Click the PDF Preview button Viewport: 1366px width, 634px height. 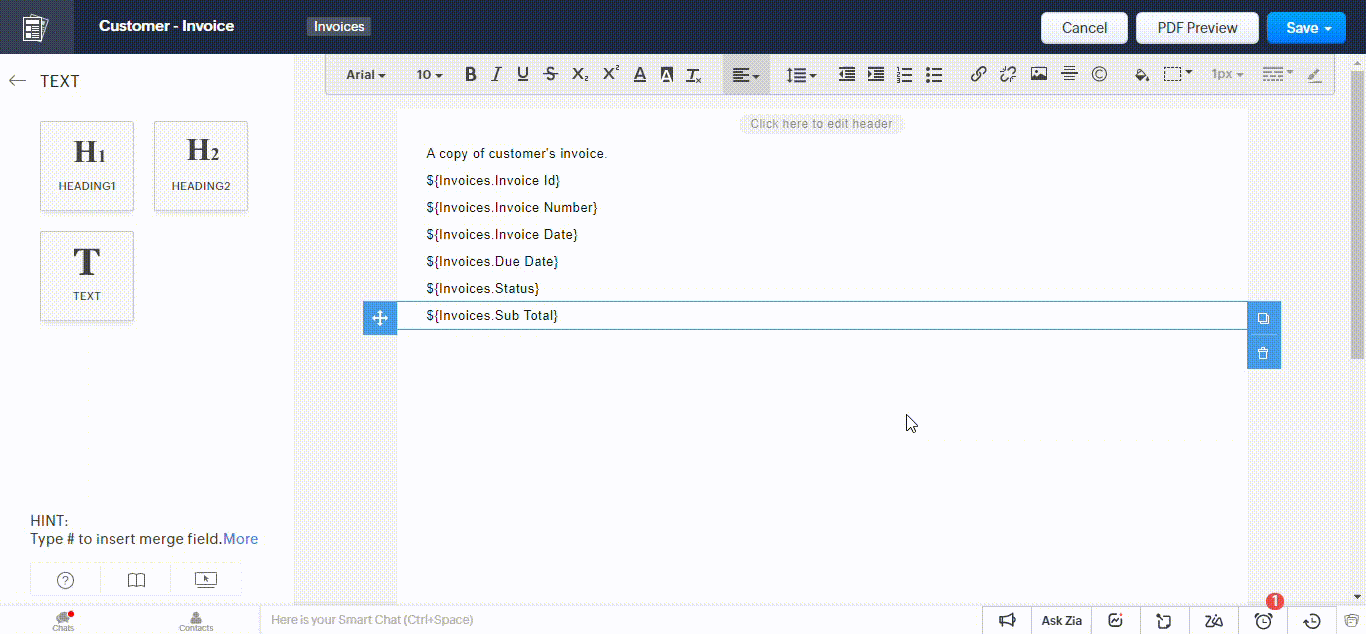1196,28
